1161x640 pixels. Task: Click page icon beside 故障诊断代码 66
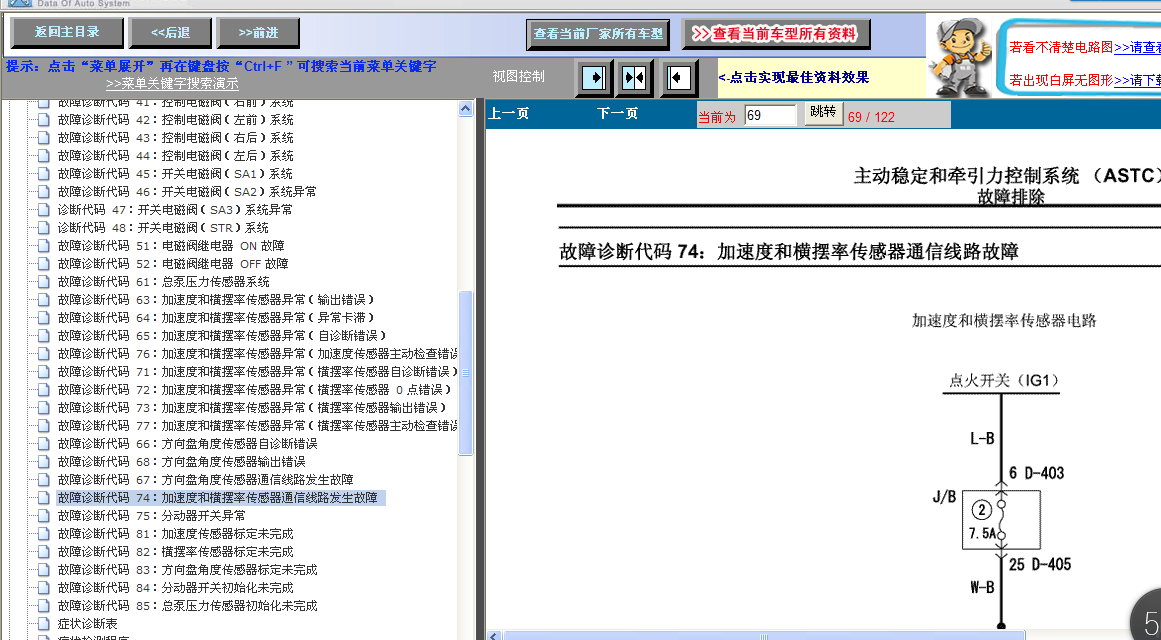coord(44,444)
